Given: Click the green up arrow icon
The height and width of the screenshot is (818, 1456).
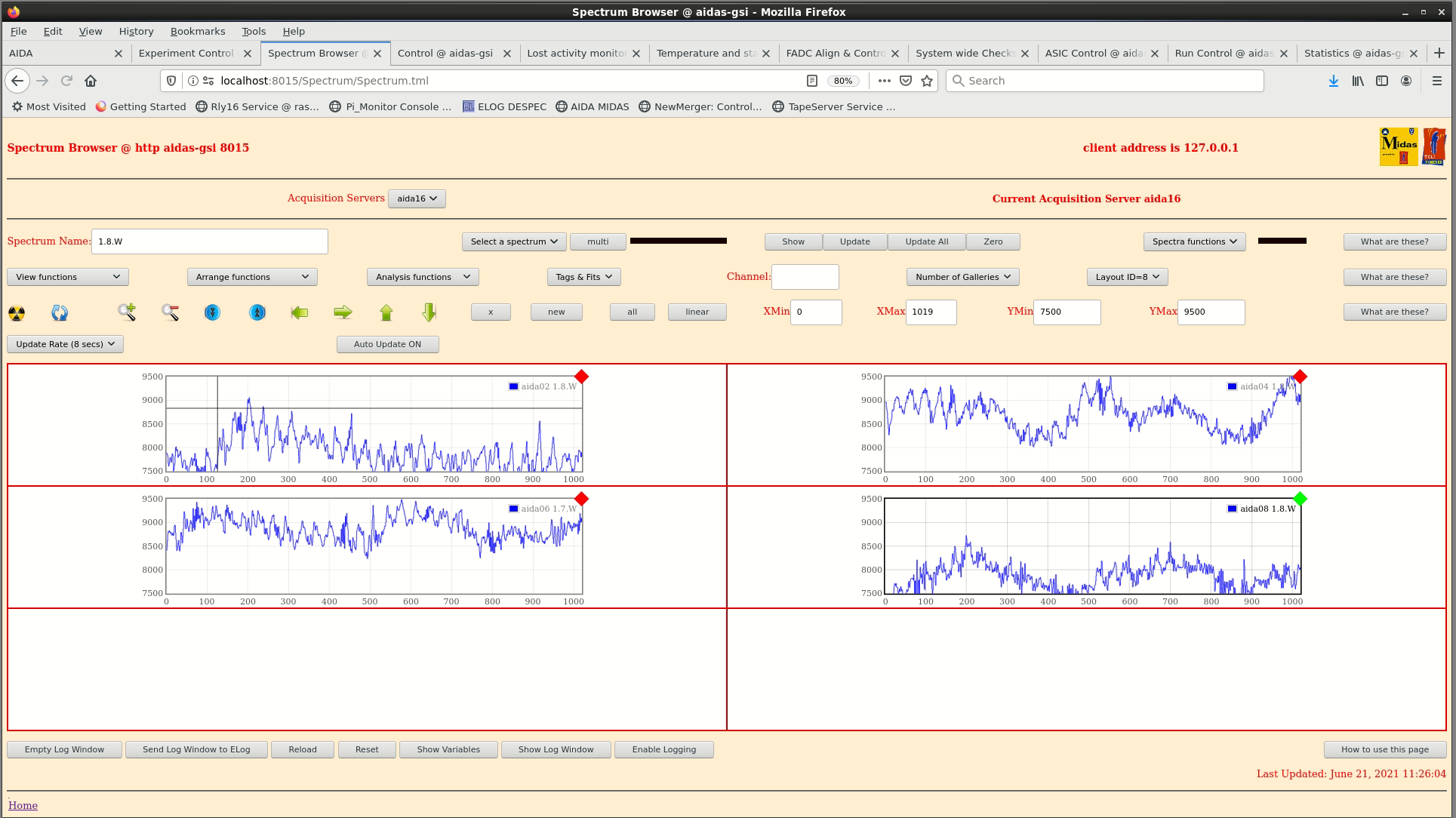Looking at the screenshot, I should (x=386, y=312).
